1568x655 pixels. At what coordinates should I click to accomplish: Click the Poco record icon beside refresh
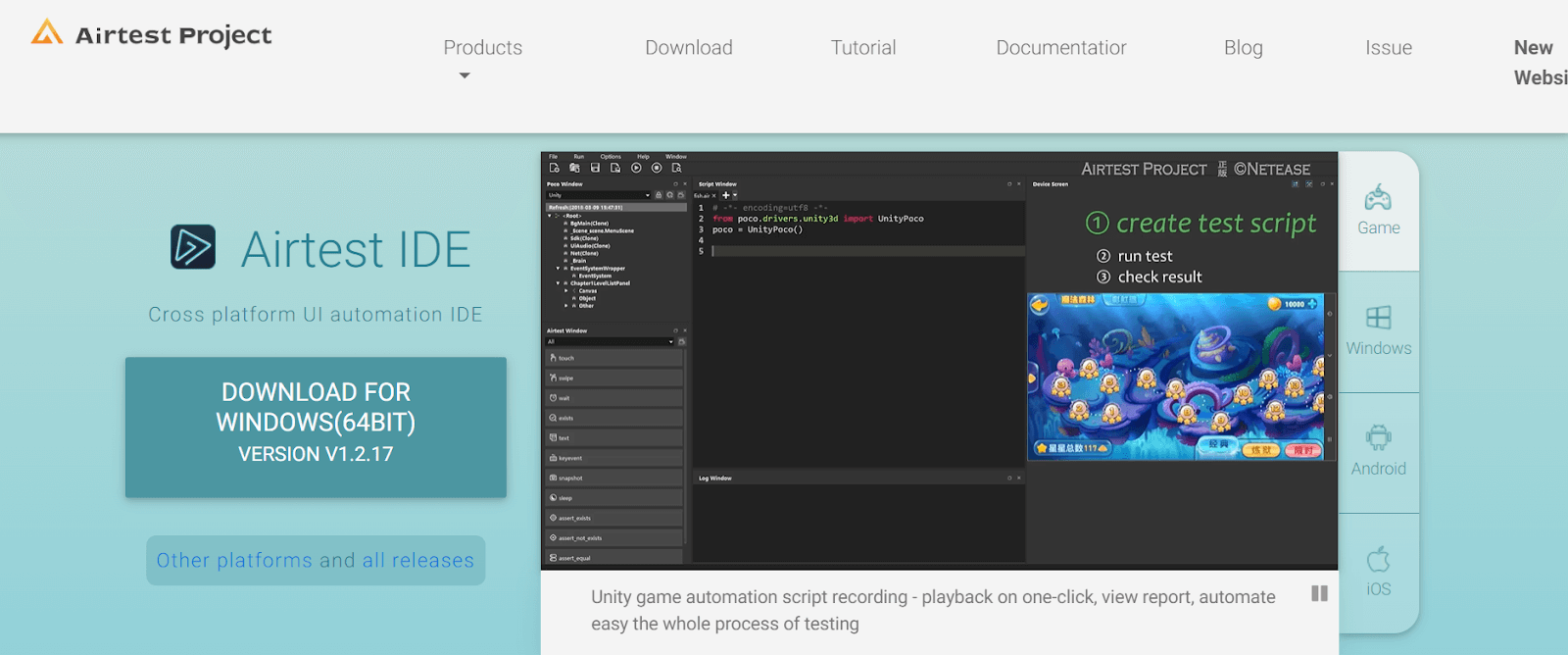click(681, 195)
